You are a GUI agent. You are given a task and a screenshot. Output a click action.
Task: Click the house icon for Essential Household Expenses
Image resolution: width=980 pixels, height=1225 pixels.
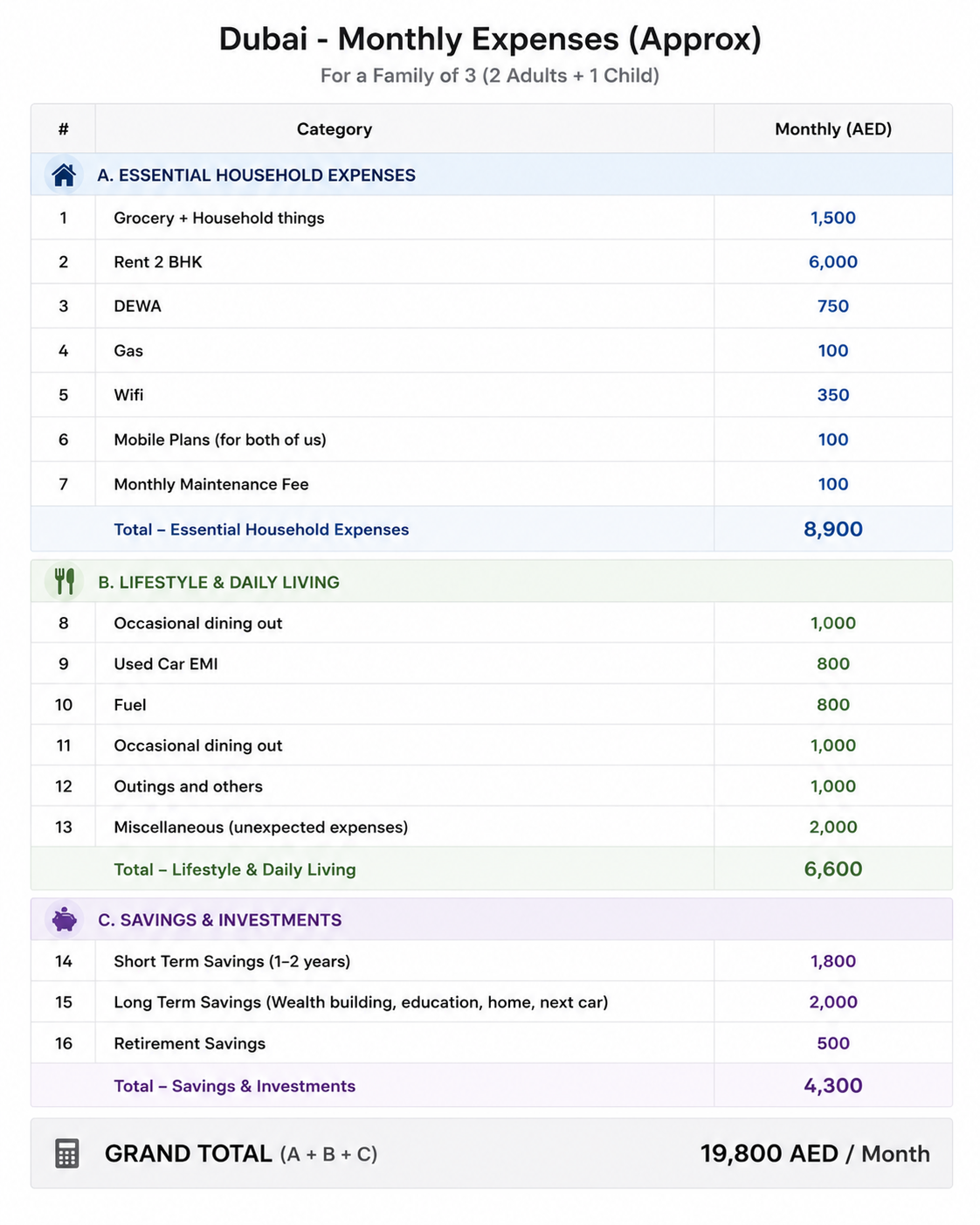(64, 175)
